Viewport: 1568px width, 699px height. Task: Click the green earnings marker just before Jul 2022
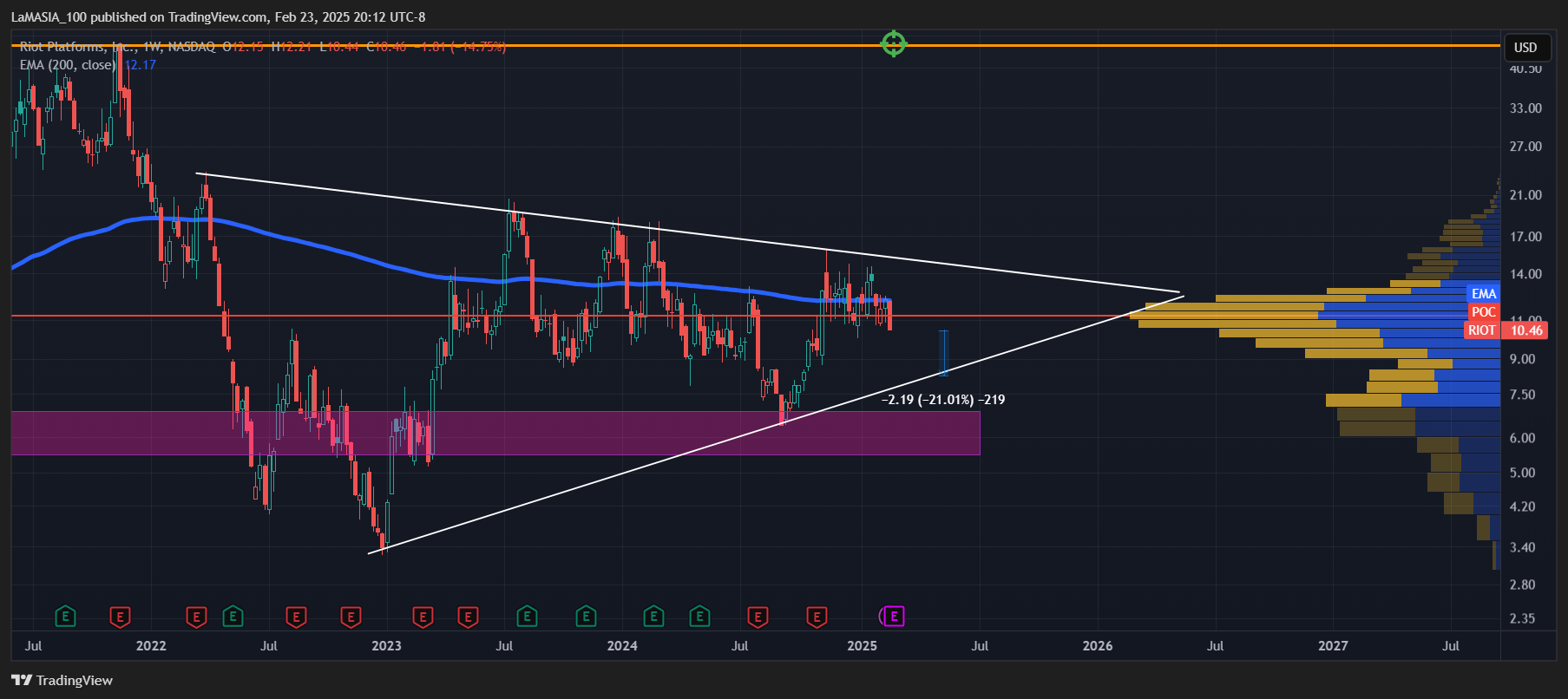coord(233,617)
